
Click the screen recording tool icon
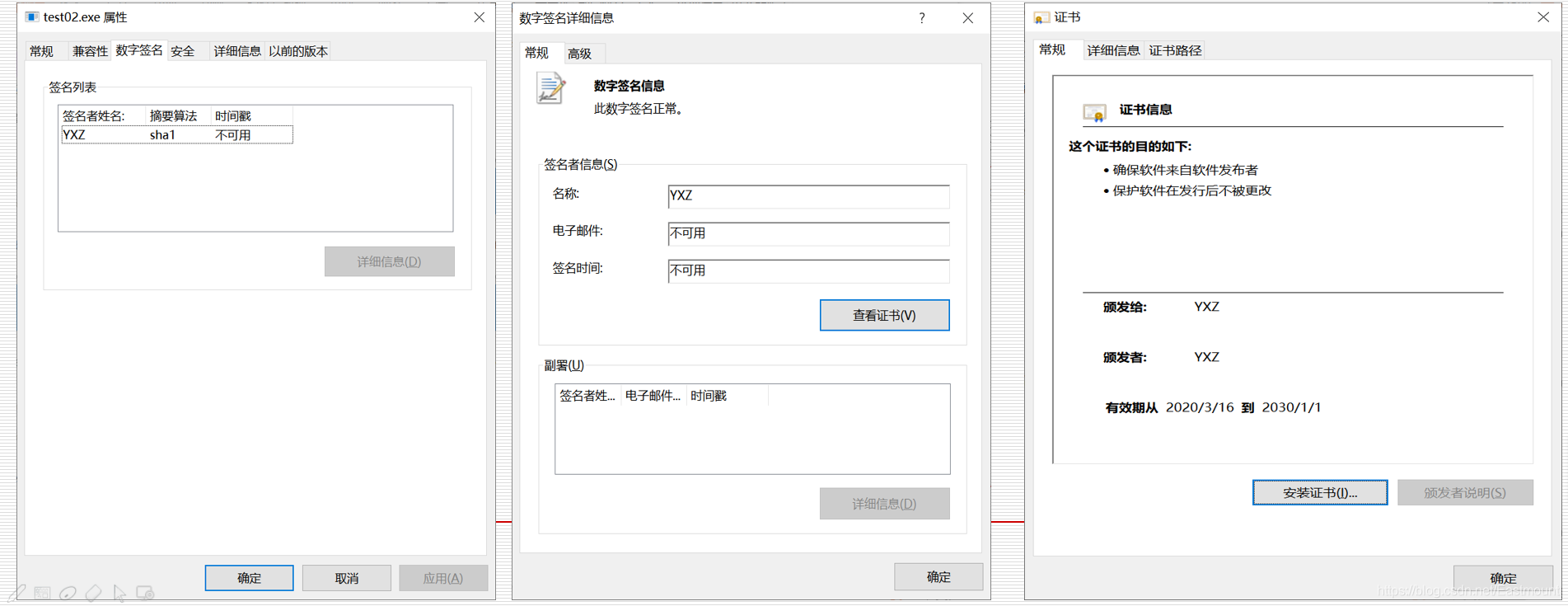tap(145, 593)
